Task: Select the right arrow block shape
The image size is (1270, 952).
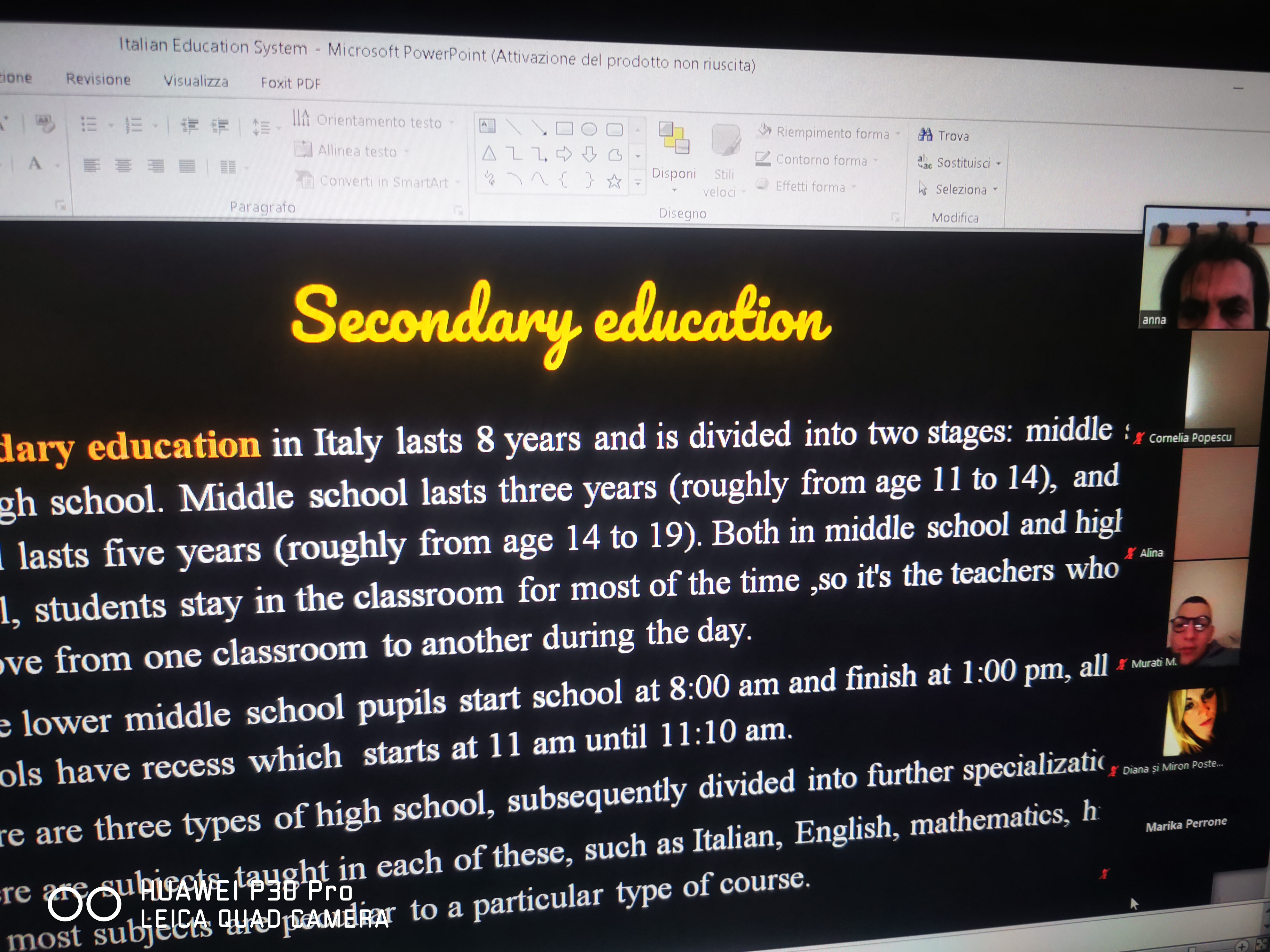Action: (564, 154)
